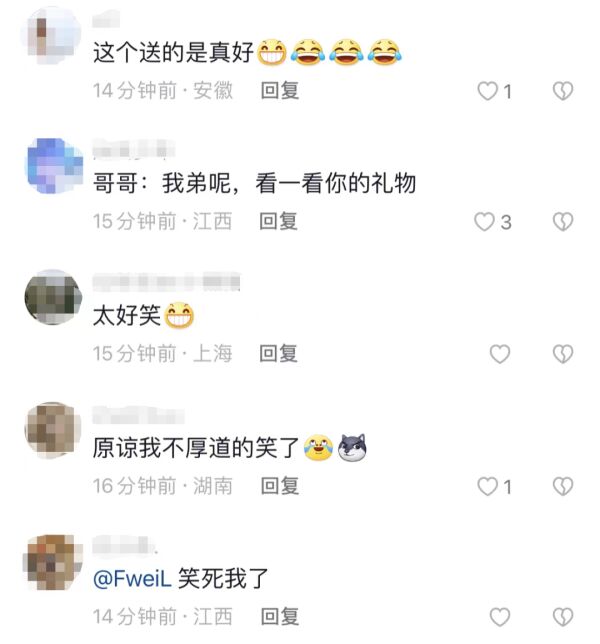This screenshot has height=644, width=600.
Task: Open blue avatar of 哥哥 commenter
Action: [x=55, y=166]
